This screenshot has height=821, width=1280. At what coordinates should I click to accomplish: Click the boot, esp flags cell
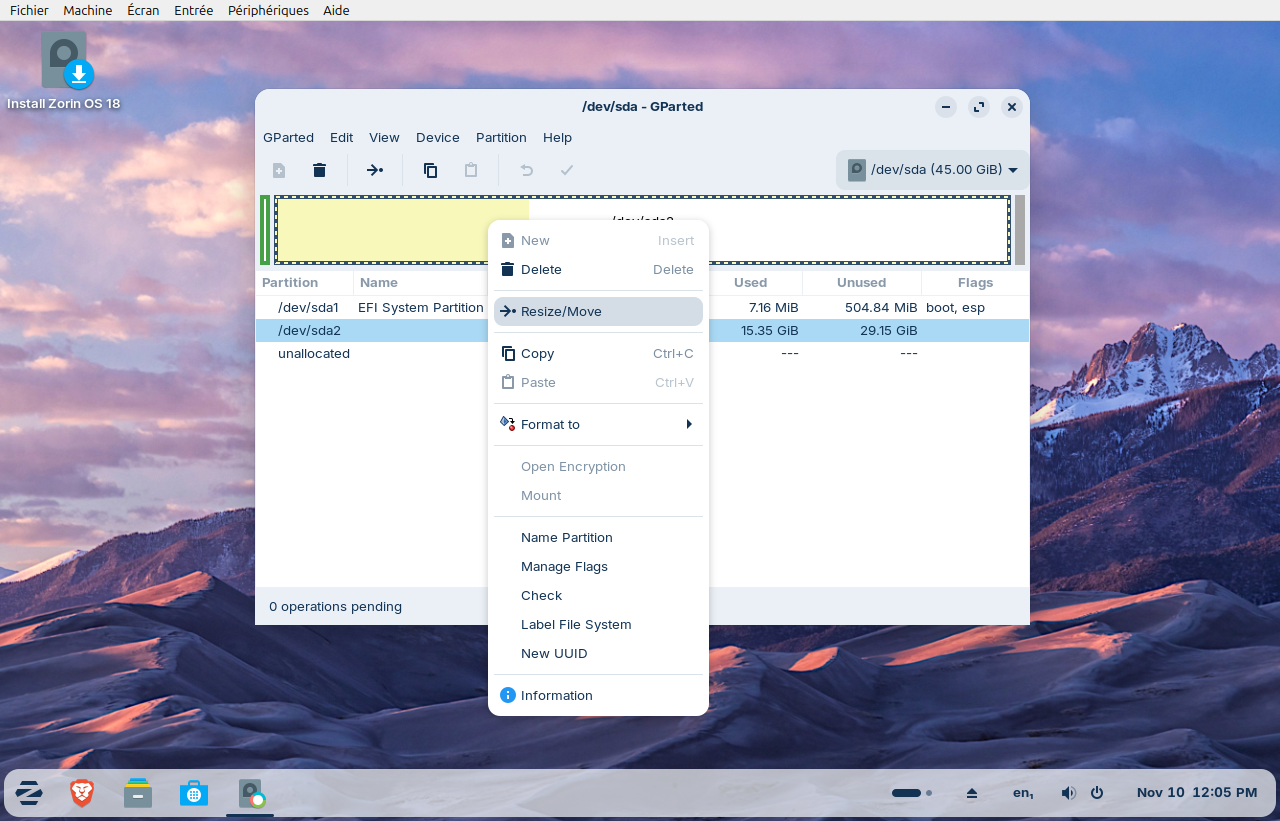tap(955, 307)
